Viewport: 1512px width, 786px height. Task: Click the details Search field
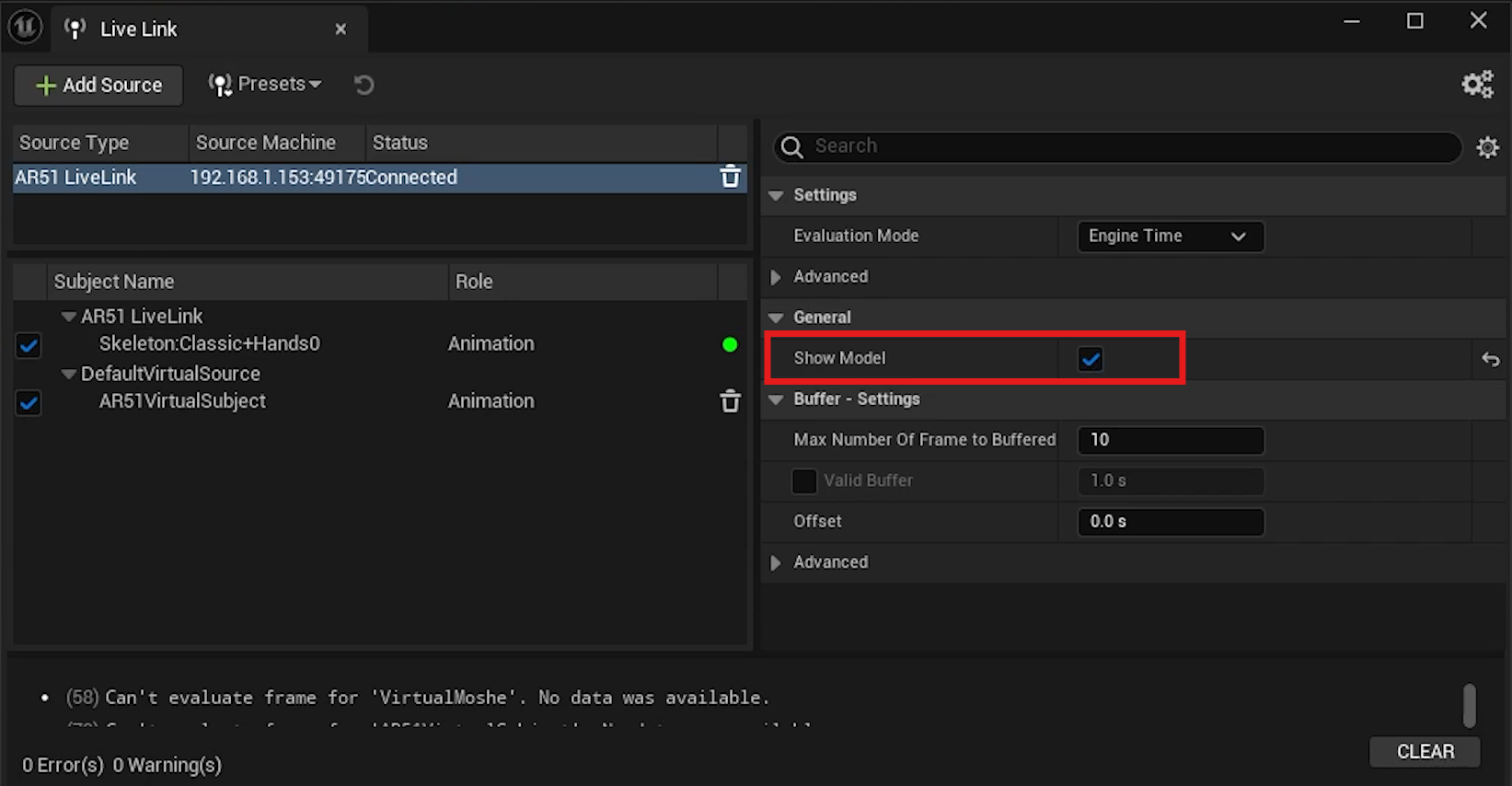pyautogui.click(x=1117, y=146)
